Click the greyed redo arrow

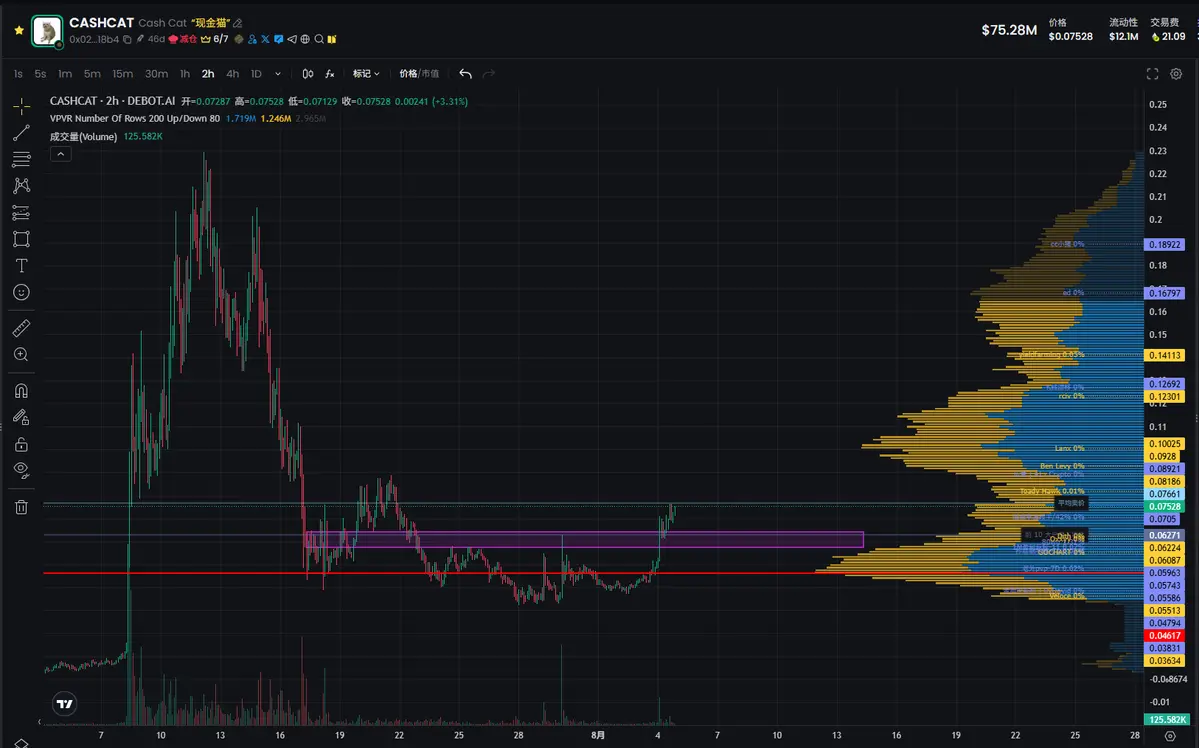pos(489,73)
